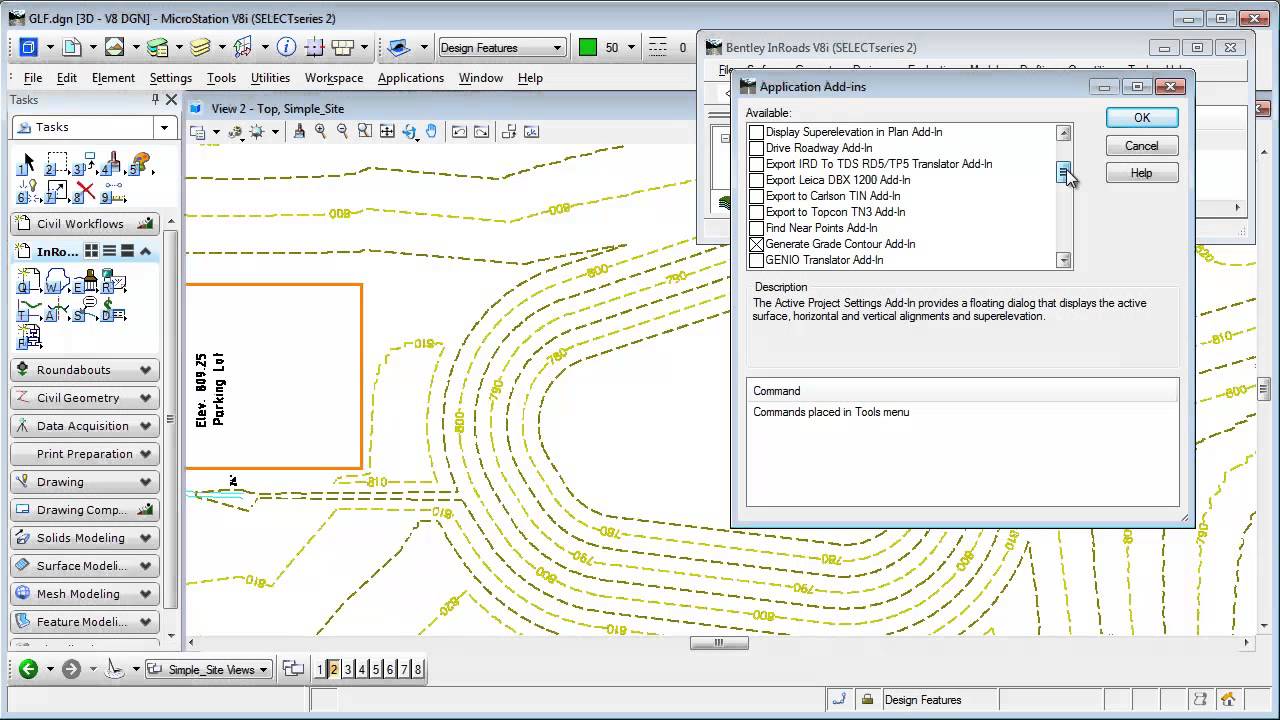Open the Applications menu
This screenshot has width=1280, height=720.
point(411,78)
